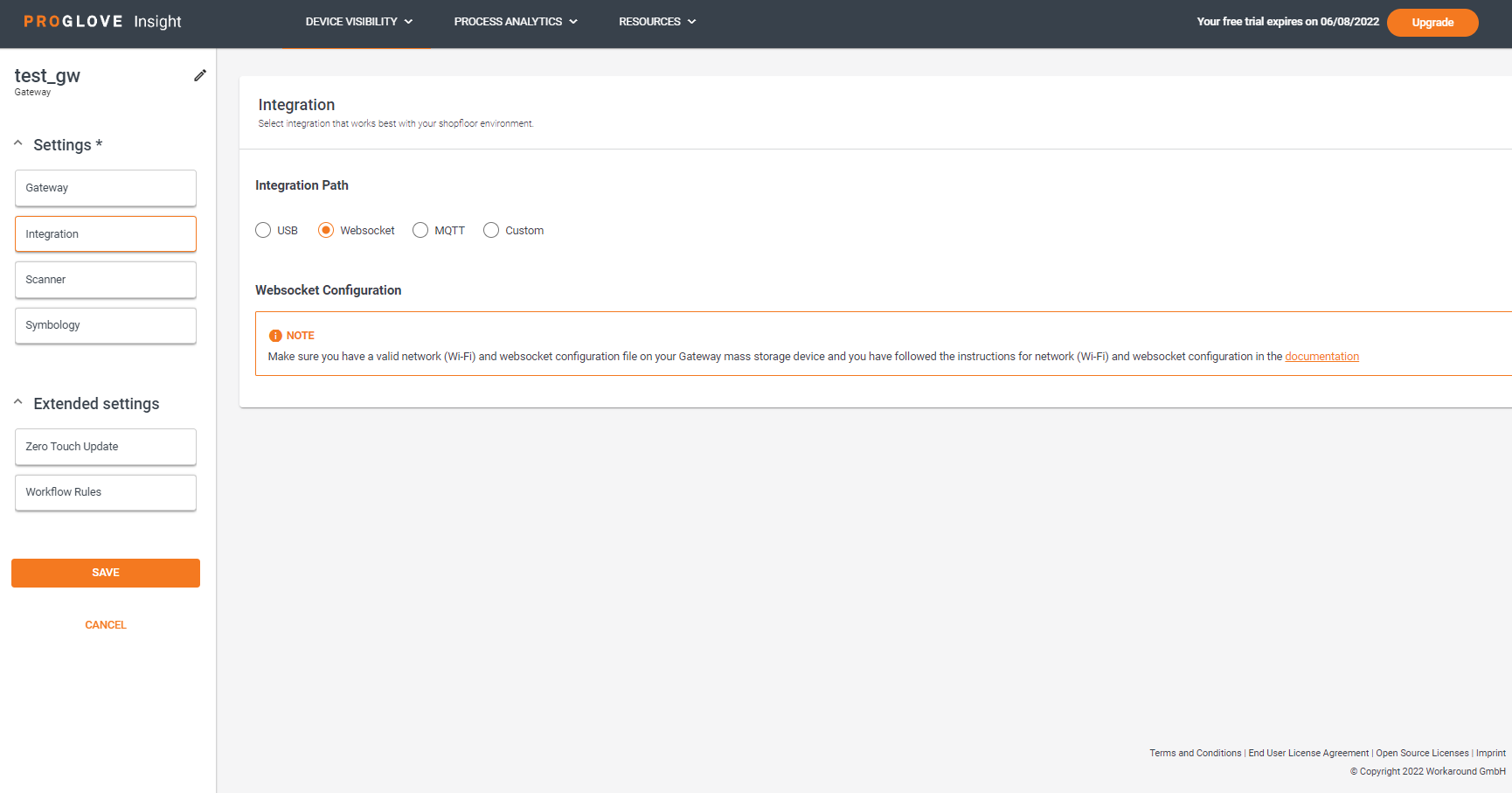
Task: Click the orange SAVE button
Action: [x=106, y=573]
